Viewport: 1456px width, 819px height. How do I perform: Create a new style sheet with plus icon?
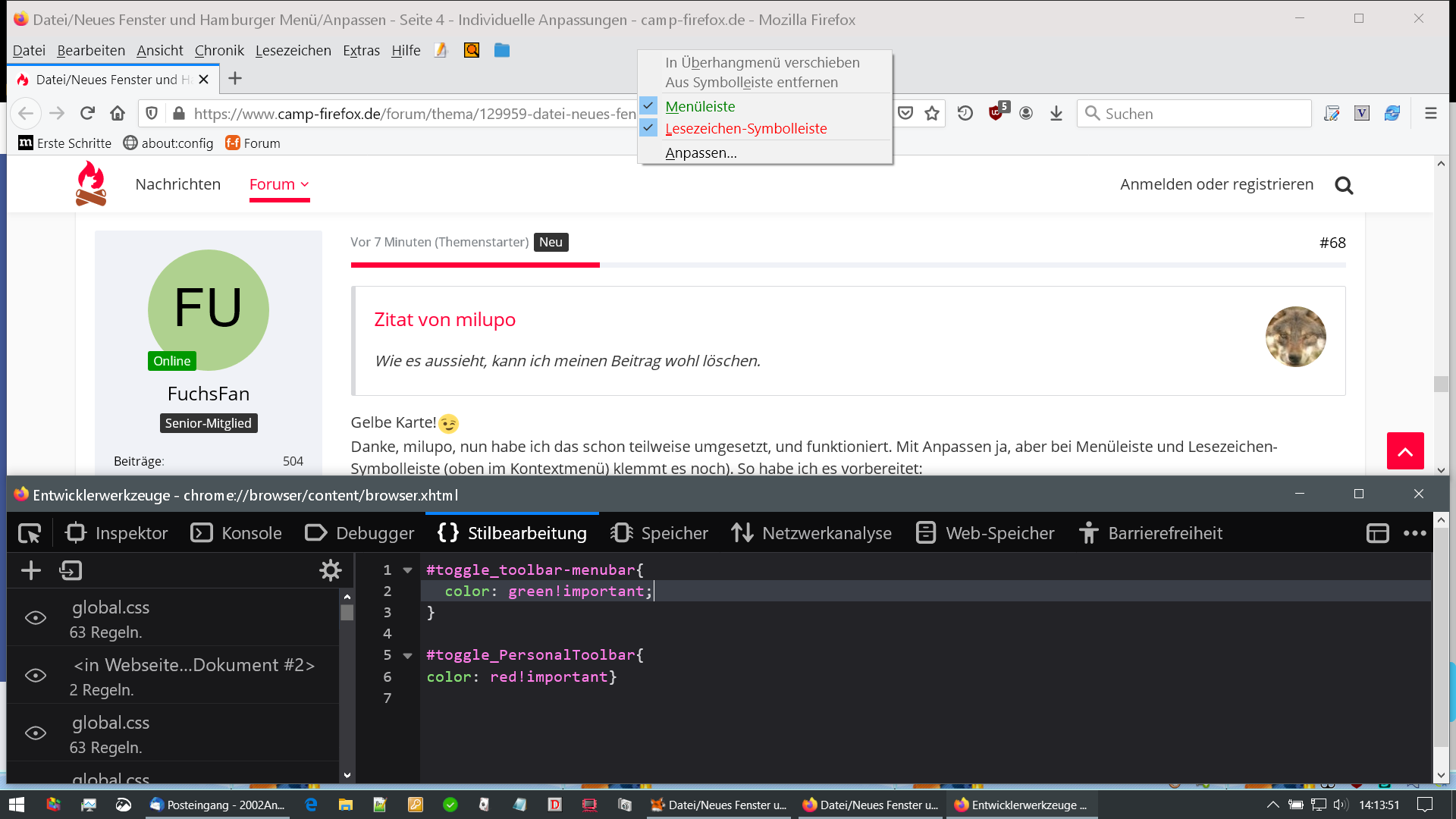click(x=31, y=570)
